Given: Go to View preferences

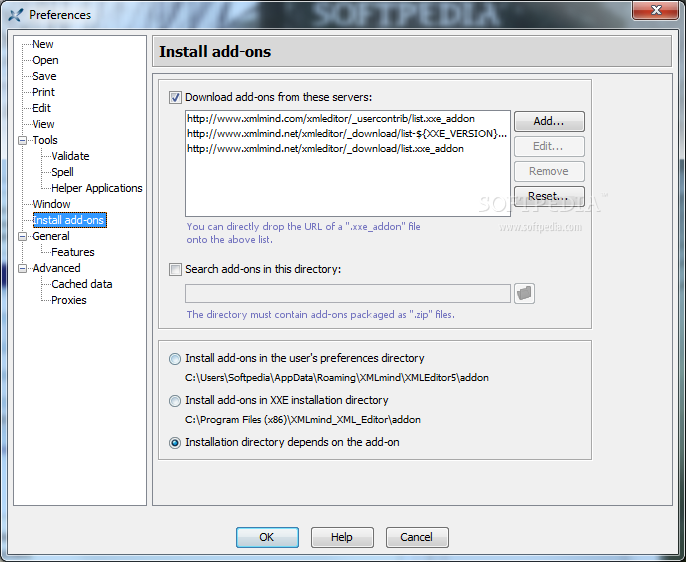Looking at the screenshot, I should pos(43,124).
